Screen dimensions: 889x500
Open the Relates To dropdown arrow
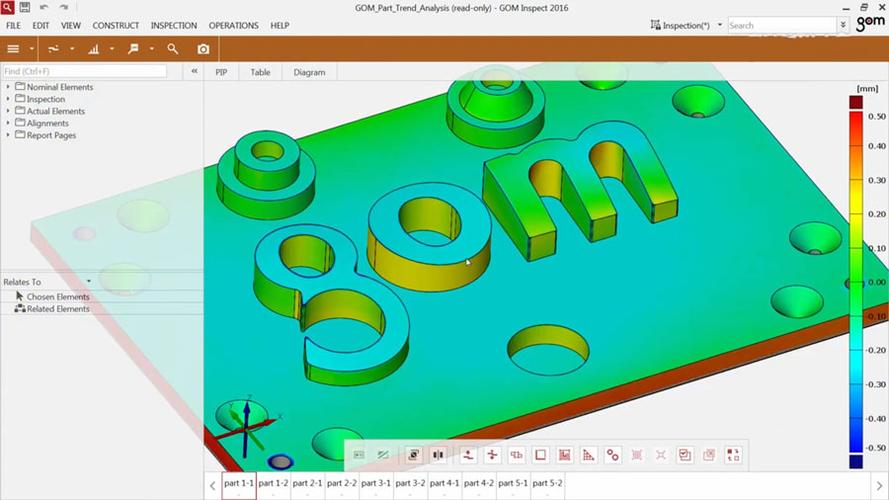tap(88, 281)
